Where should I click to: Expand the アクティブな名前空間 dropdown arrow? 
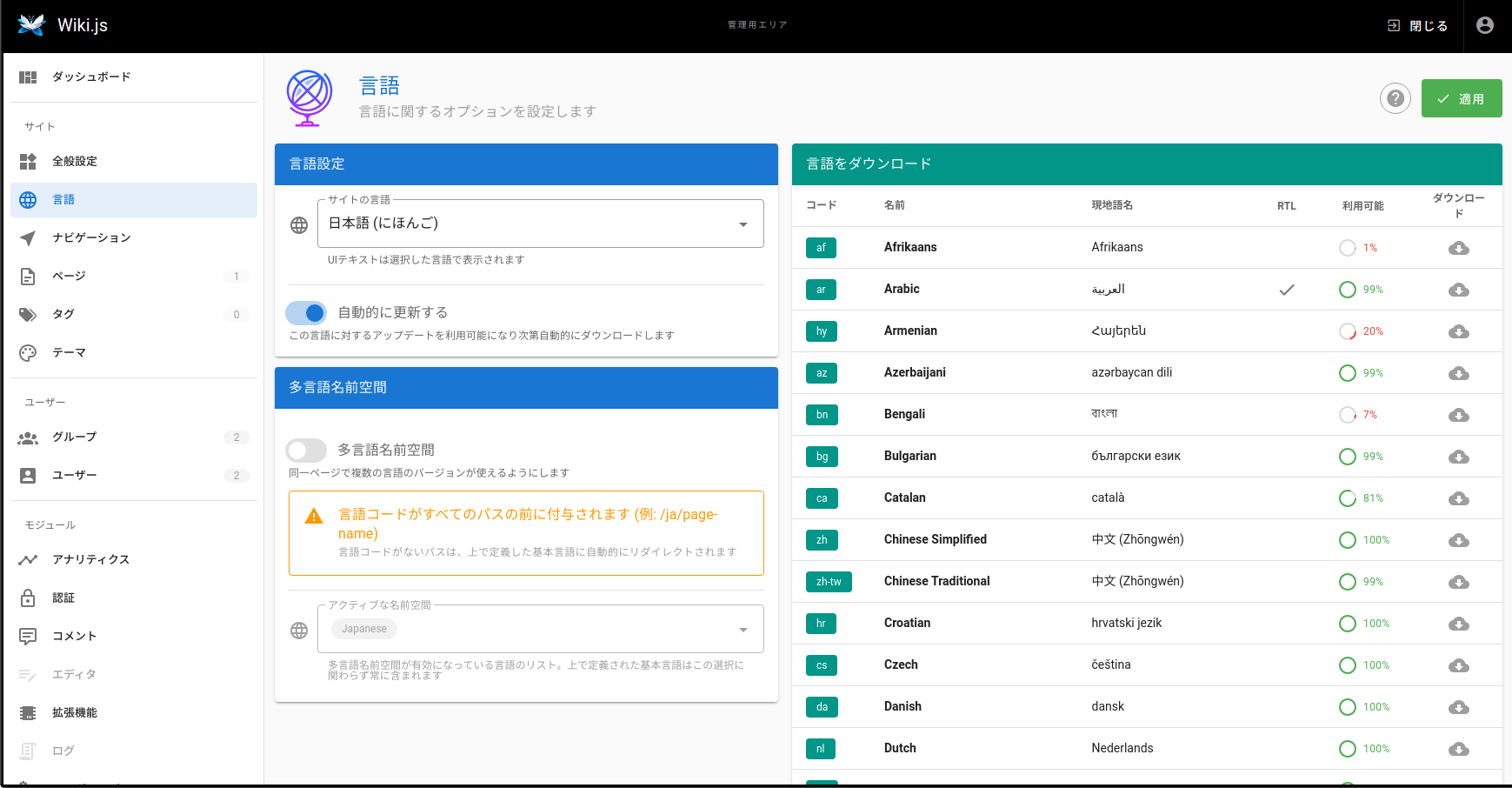coord(743,630)
